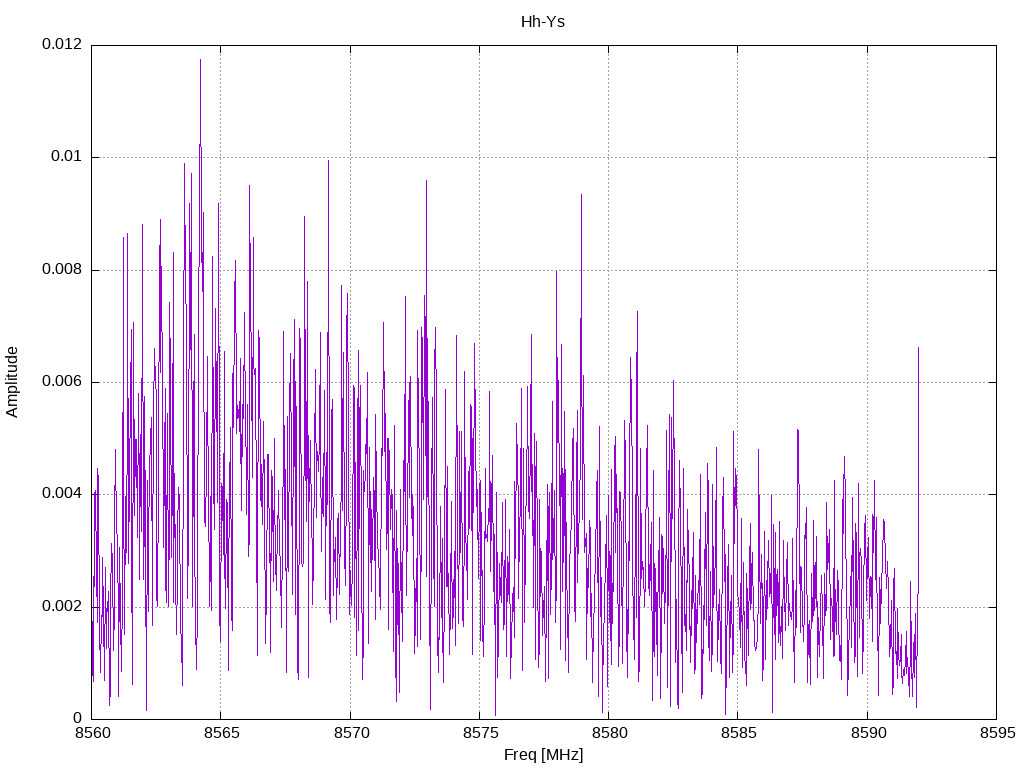Screen dimensions: 1024x768
Task: Click the 'Amplitude' y-axis label
Action: click(12, 382)
